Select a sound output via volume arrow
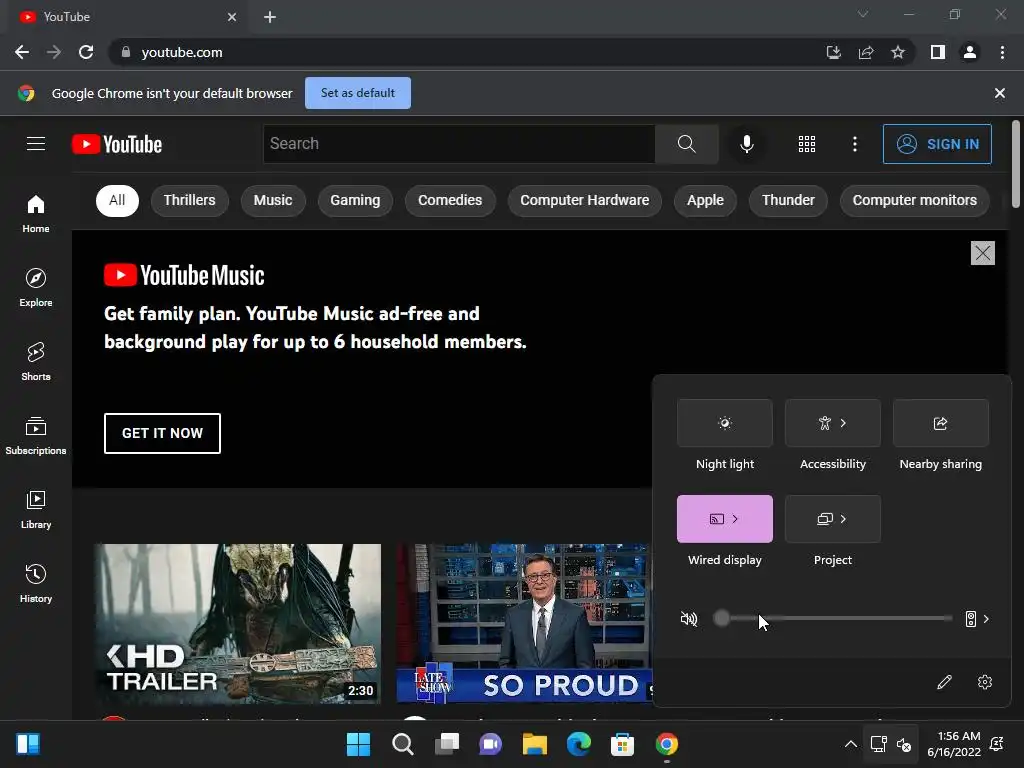 pyautogui.click(x=978, y=619)
